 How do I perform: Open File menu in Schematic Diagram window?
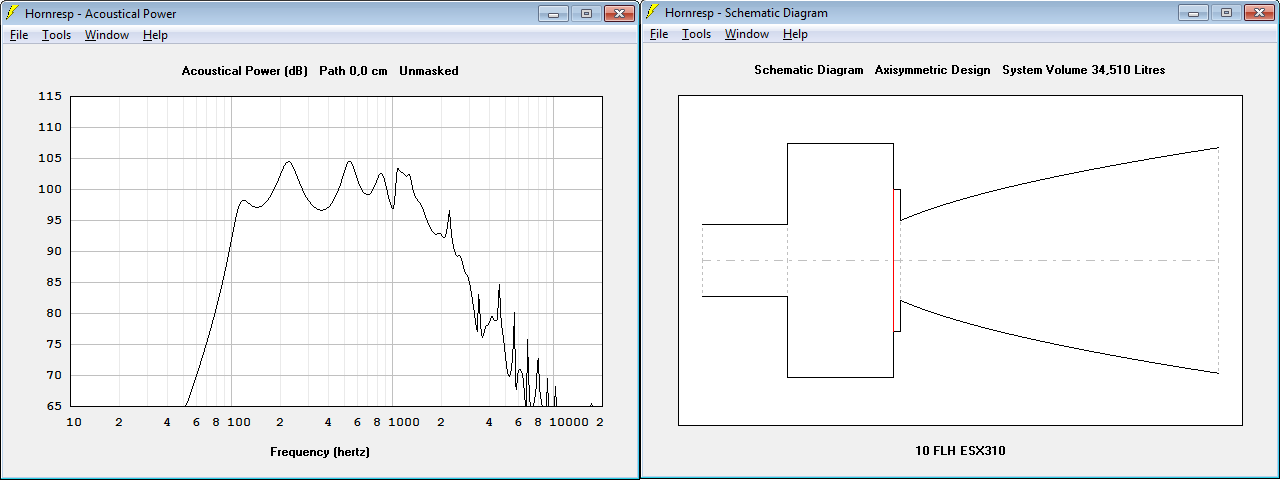point(659,34)
